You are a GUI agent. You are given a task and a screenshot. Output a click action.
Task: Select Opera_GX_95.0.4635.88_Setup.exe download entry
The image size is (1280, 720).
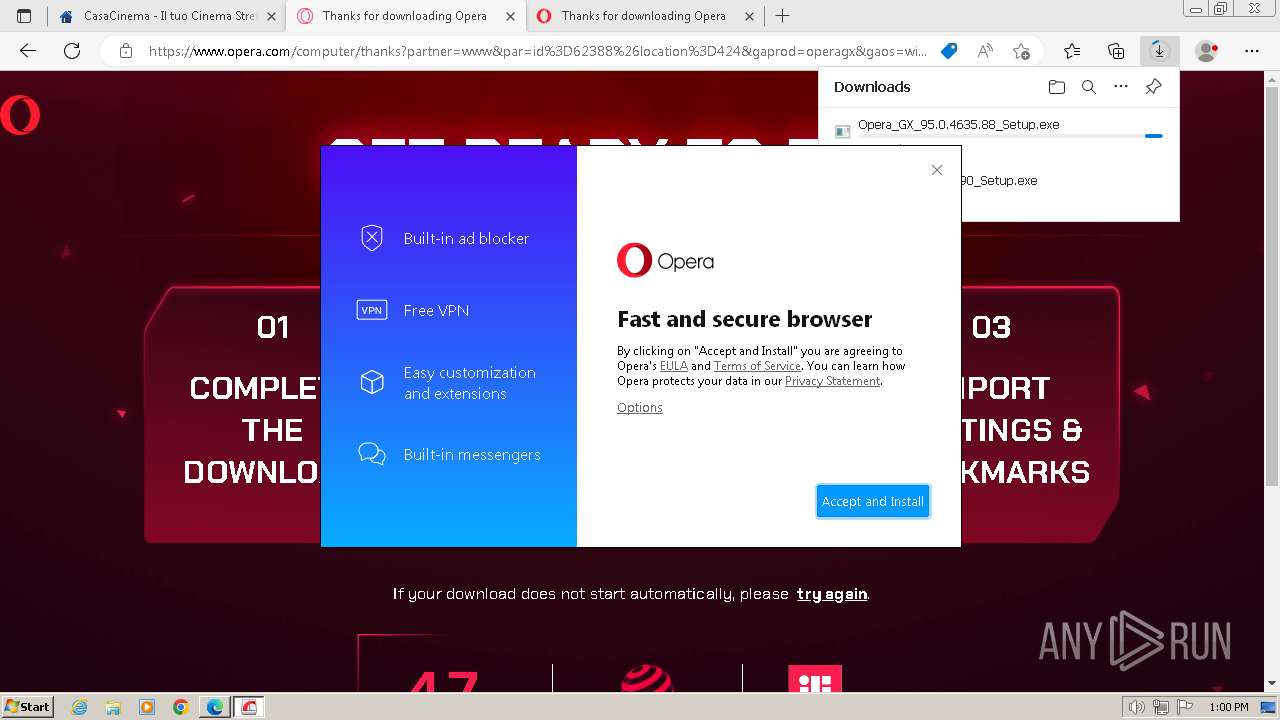tap(958, 125)
